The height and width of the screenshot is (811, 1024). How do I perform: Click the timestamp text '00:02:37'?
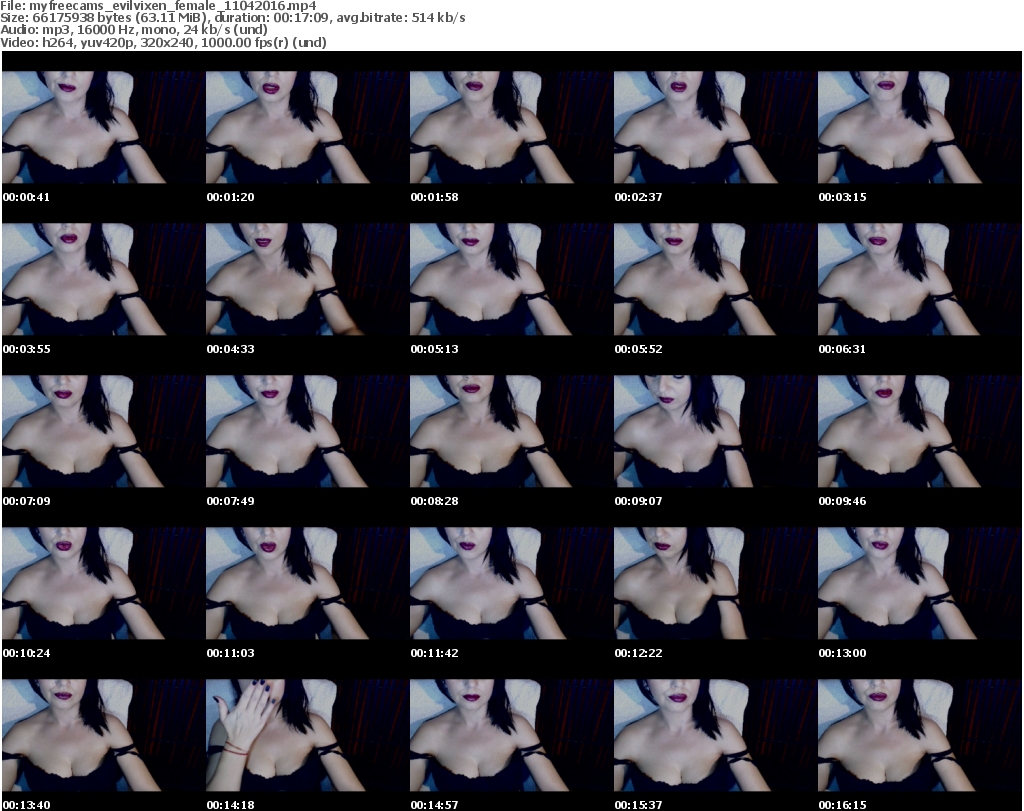point(638,197)
